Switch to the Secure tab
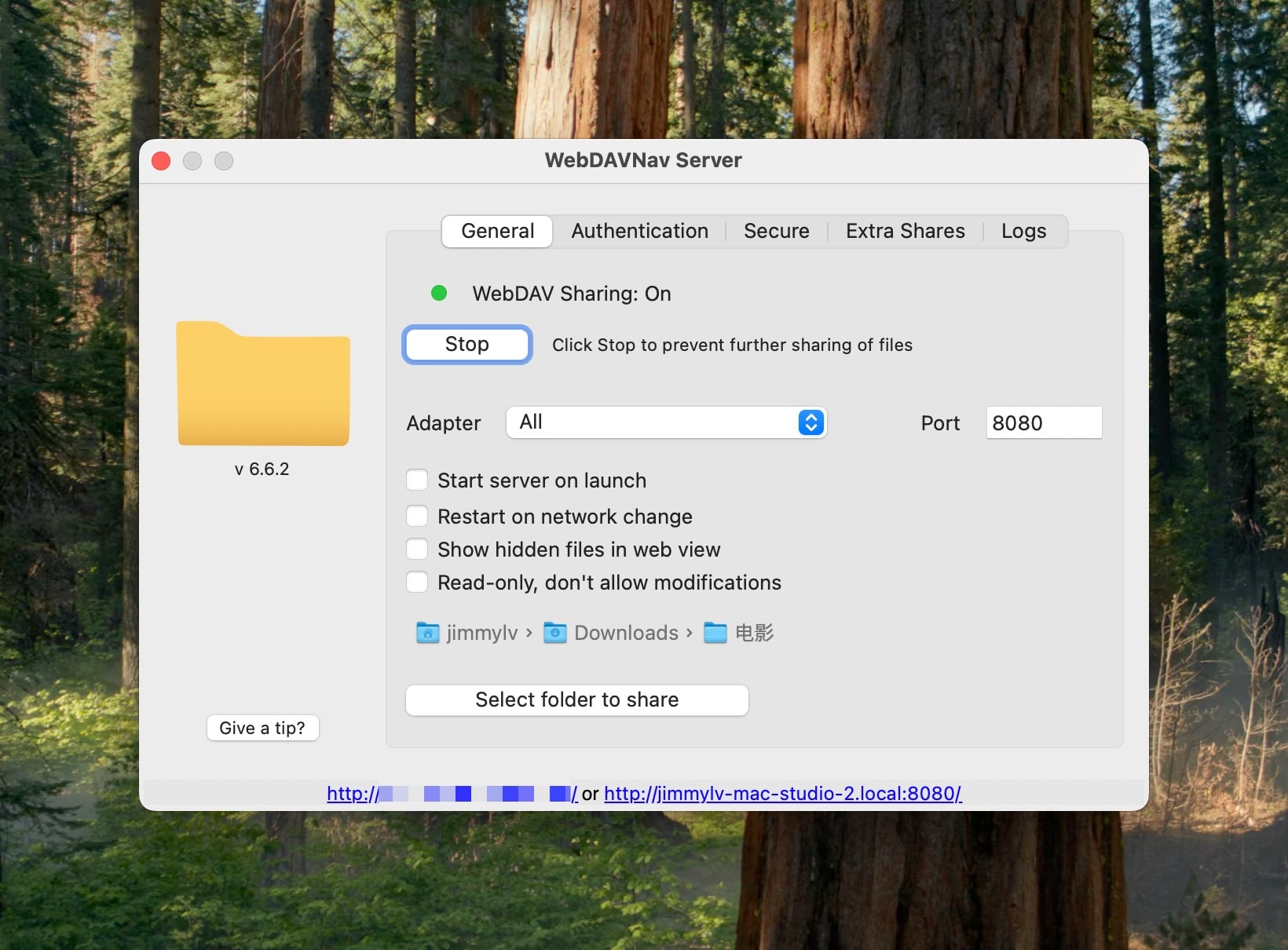1288x950 pixels. coord(776,231)
